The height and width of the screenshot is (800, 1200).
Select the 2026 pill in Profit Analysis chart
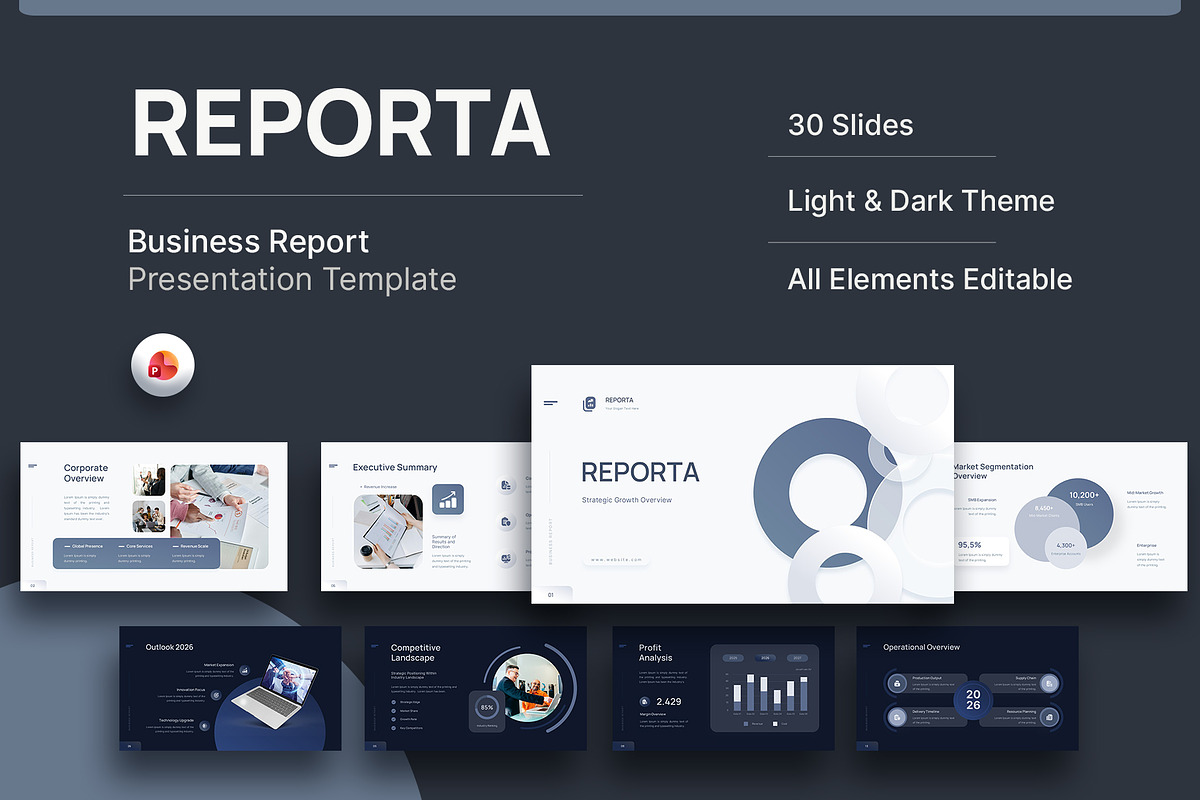765,658
